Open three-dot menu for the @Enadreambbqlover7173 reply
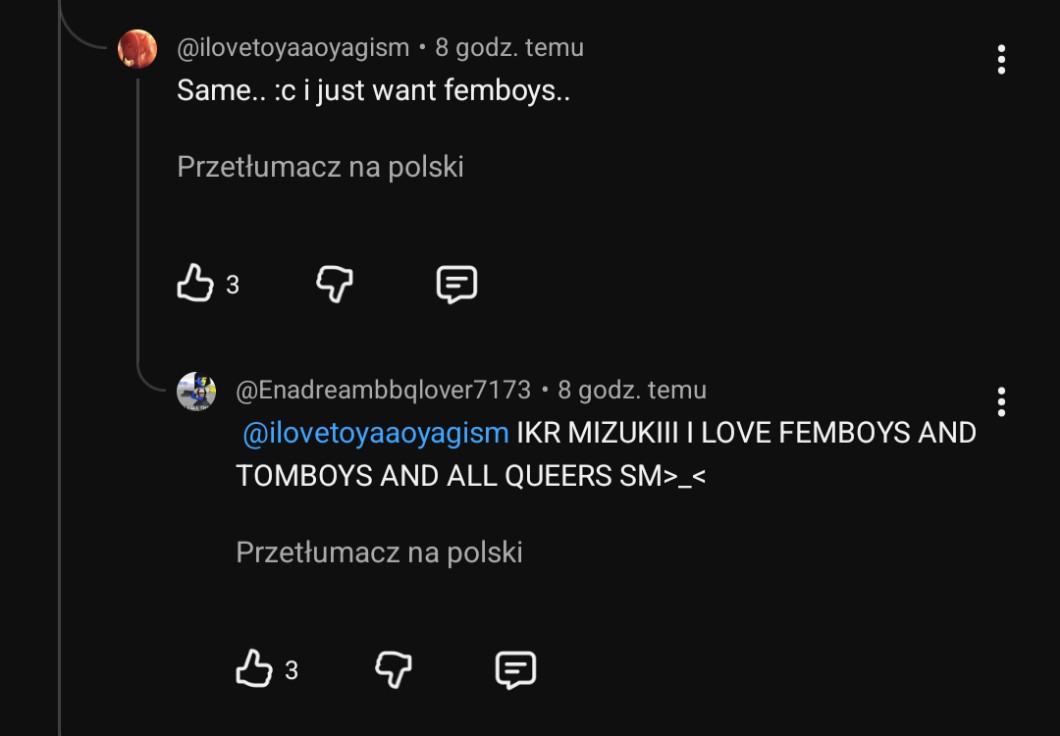Screen dimensions: 1060x736 (x=1001, y=402)
